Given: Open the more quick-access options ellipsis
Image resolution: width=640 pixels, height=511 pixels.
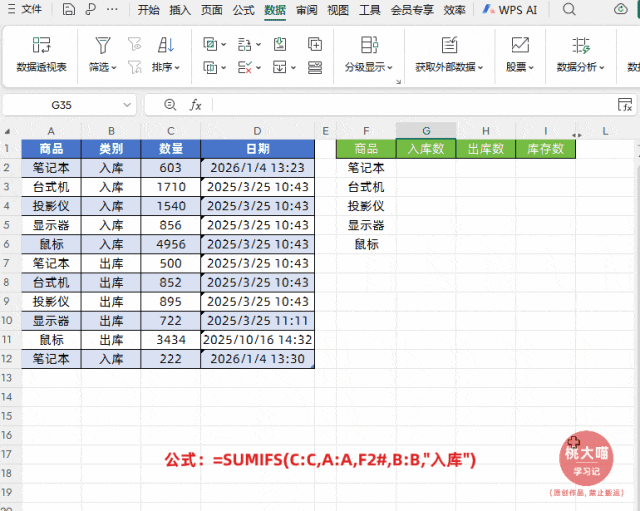Looking at the screenshot, I should [112, 9].
